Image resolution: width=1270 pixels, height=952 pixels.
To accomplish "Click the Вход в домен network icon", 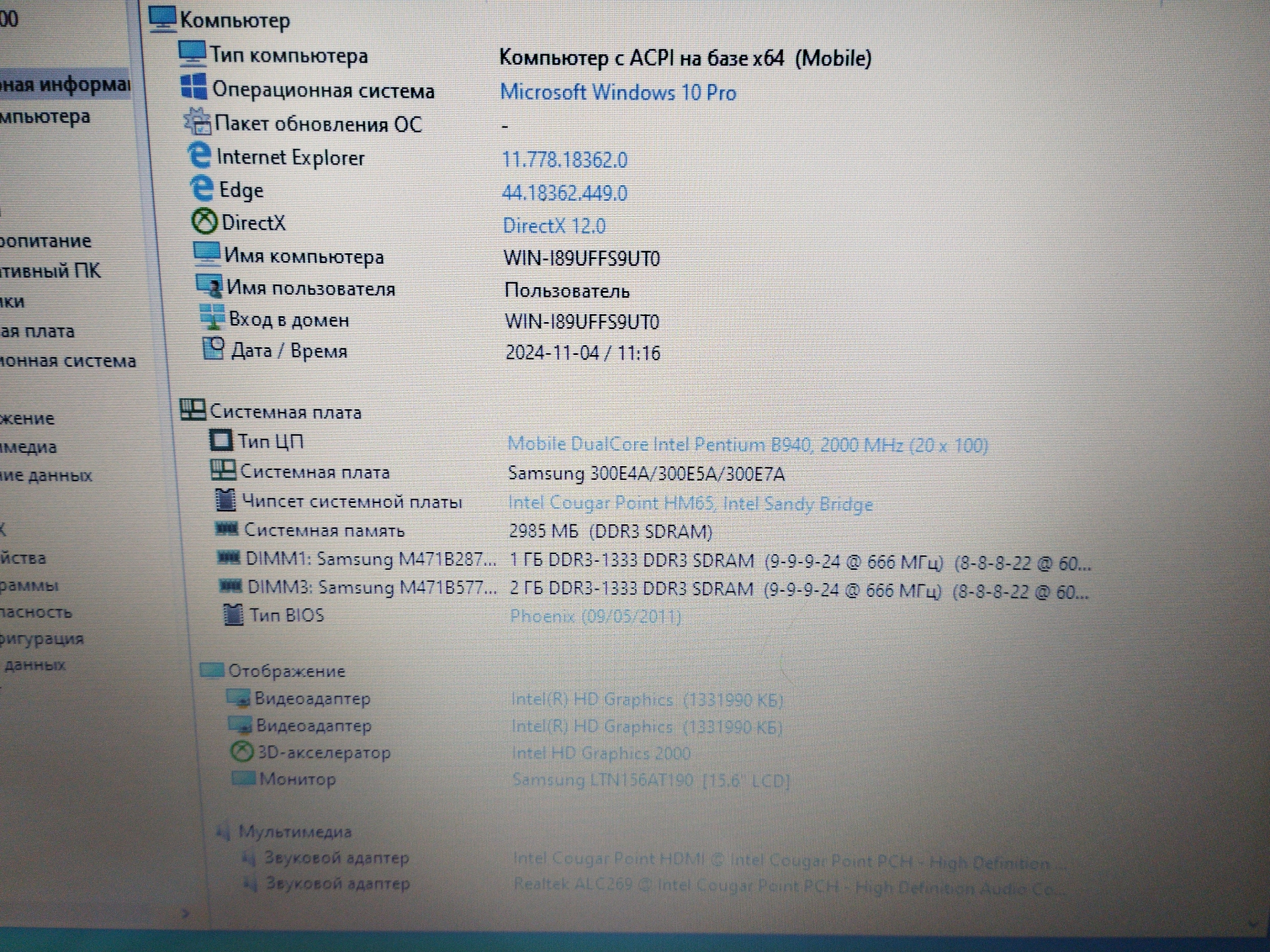I will [x=212, y=317].
